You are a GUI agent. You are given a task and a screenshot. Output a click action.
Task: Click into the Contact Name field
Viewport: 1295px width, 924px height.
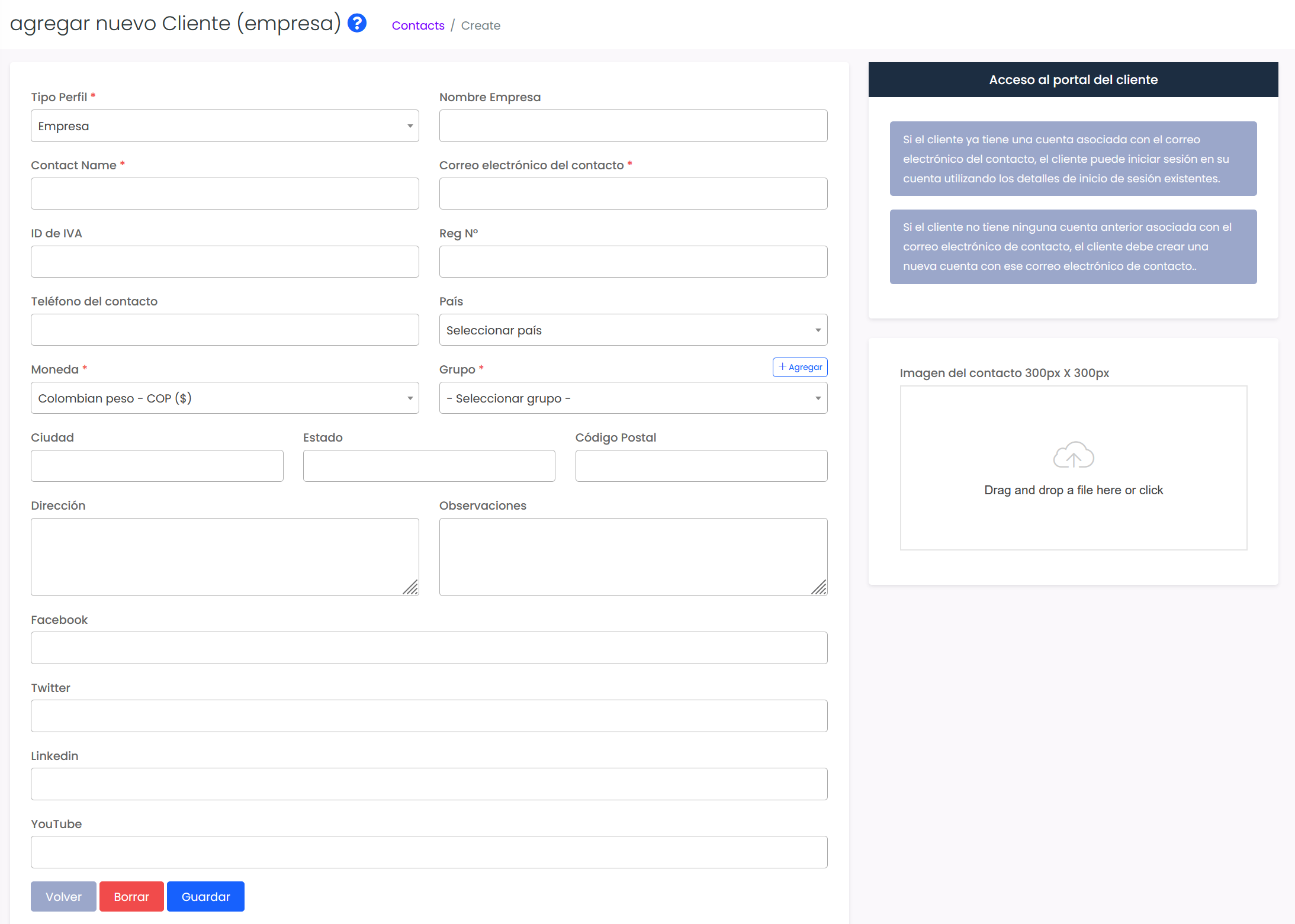click(x=224, y=194)
